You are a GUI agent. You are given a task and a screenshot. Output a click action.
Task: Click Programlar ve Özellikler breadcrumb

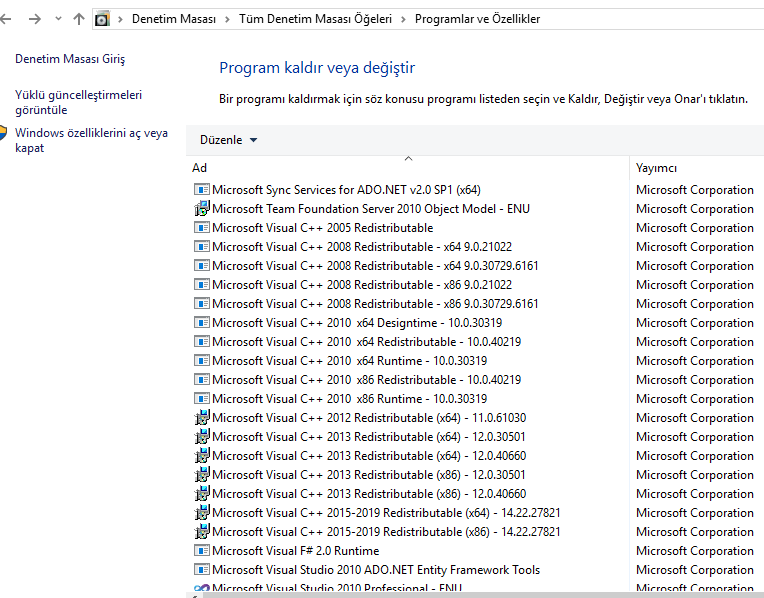(x=478, y=19)
